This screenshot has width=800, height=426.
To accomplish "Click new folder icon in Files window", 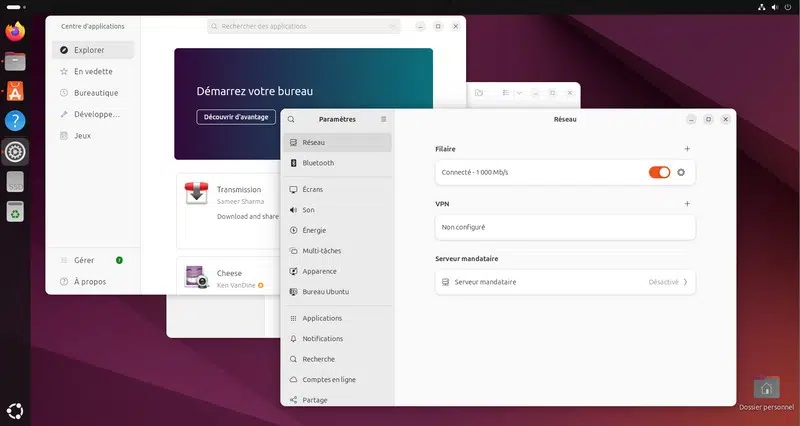I will pyautogui.click(x=479, y=93).
